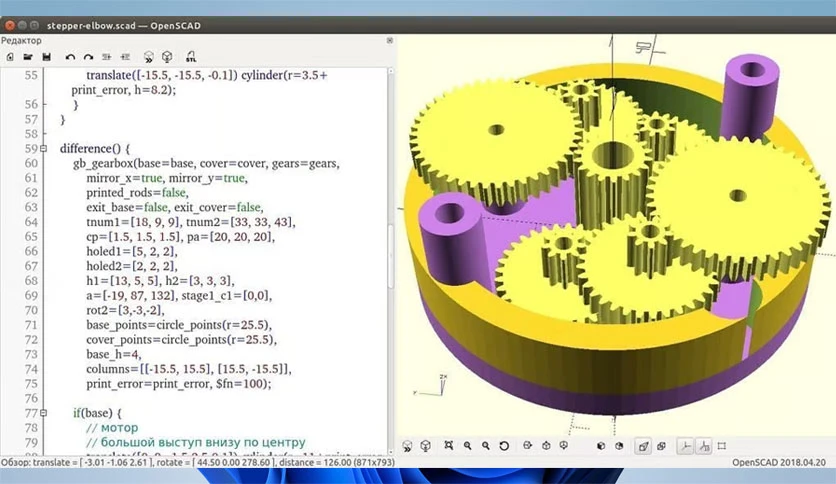This screenshot has height=484, width=836.
Task: Click the '// мотор' comment line
Action: pos(112,428)
